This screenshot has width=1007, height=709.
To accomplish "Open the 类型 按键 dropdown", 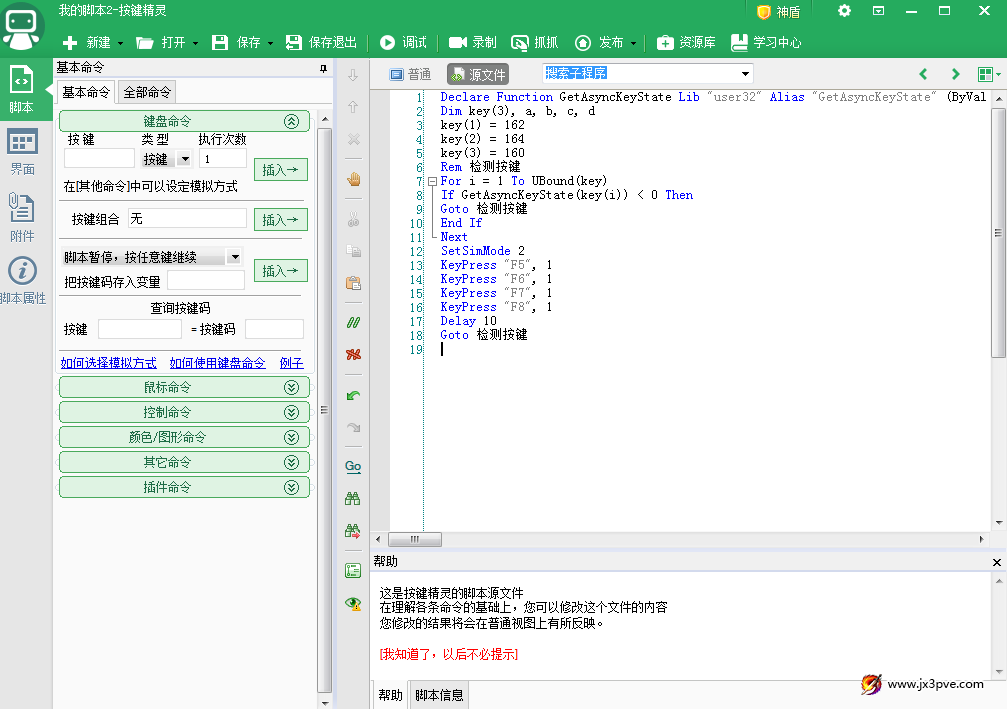I will coord(185,159).
